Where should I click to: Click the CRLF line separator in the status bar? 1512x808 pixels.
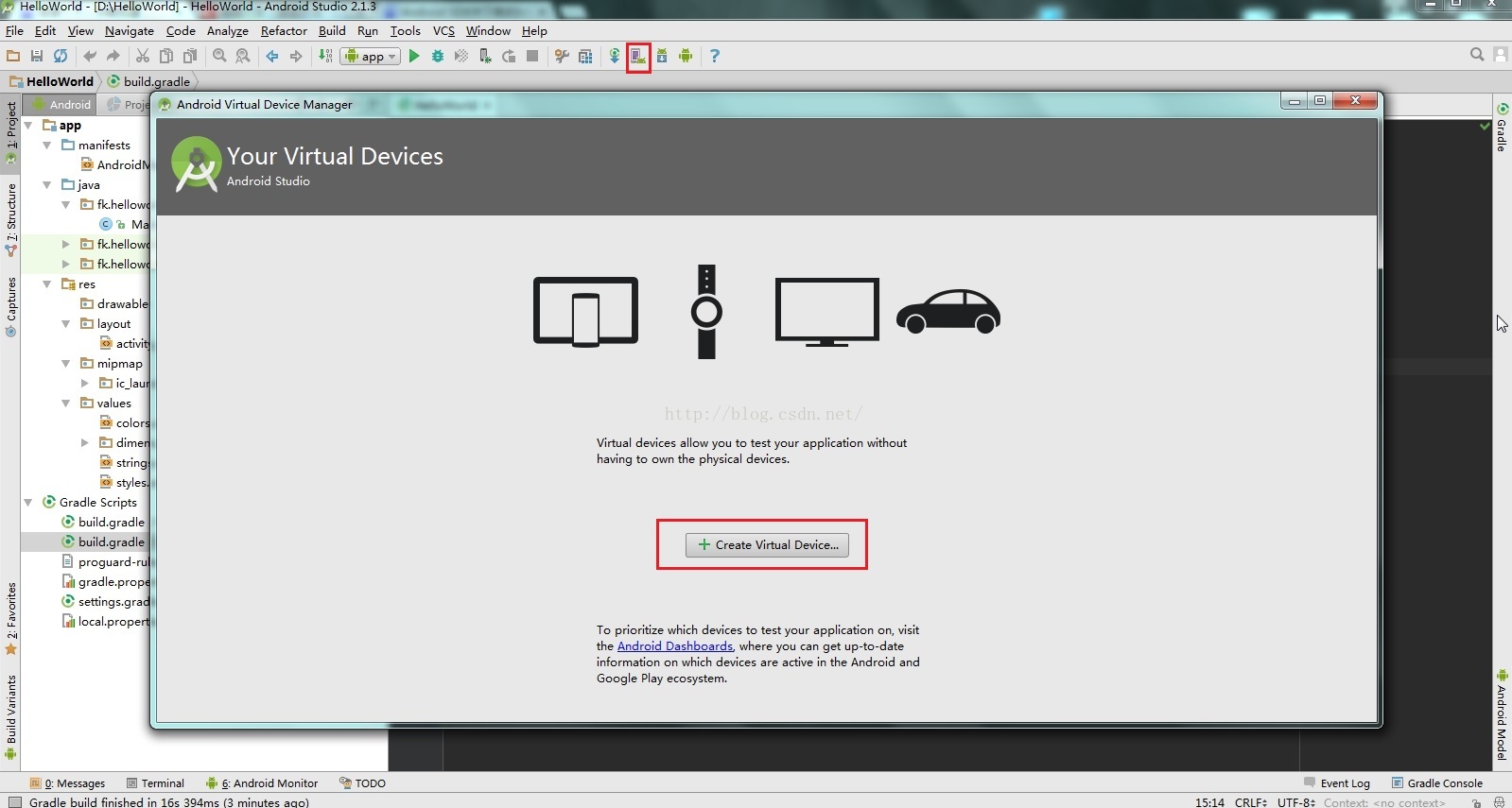pos(1250,801)
